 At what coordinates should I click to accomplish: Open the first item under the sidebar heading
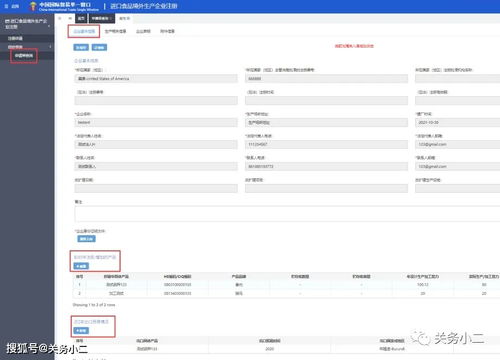(x=15, y=38)
